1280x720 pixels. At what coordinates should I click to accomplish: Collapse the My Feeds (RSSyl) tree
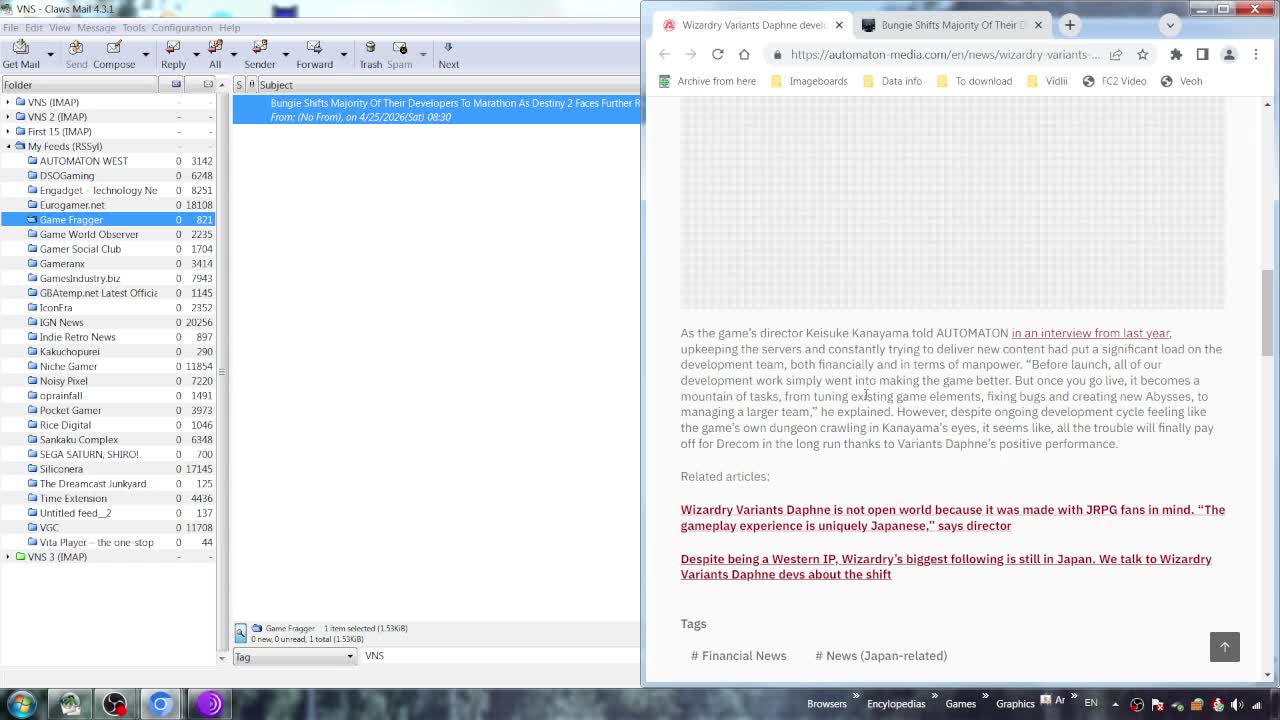8,146
